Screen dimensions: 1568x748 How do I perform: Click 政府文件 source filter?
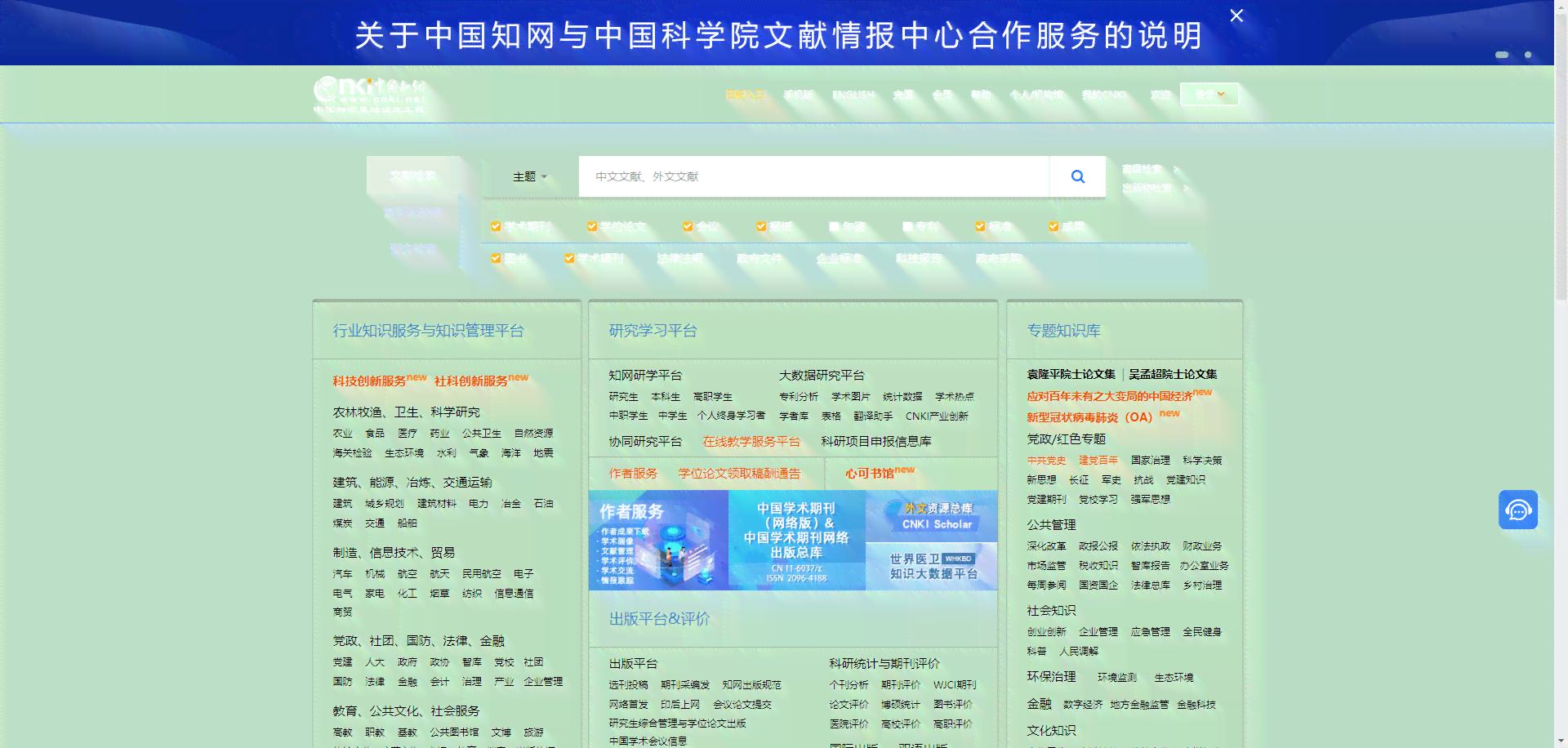tap(759, 258)
